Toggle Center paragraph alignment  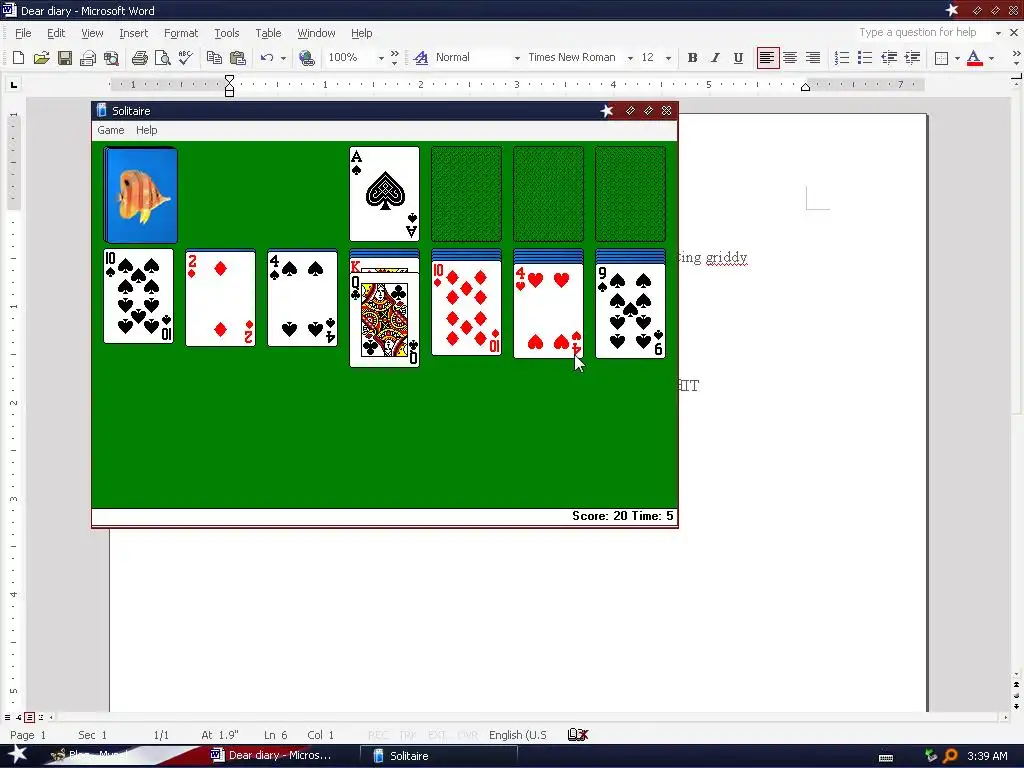pyautogui.click(x=790, y=58)
